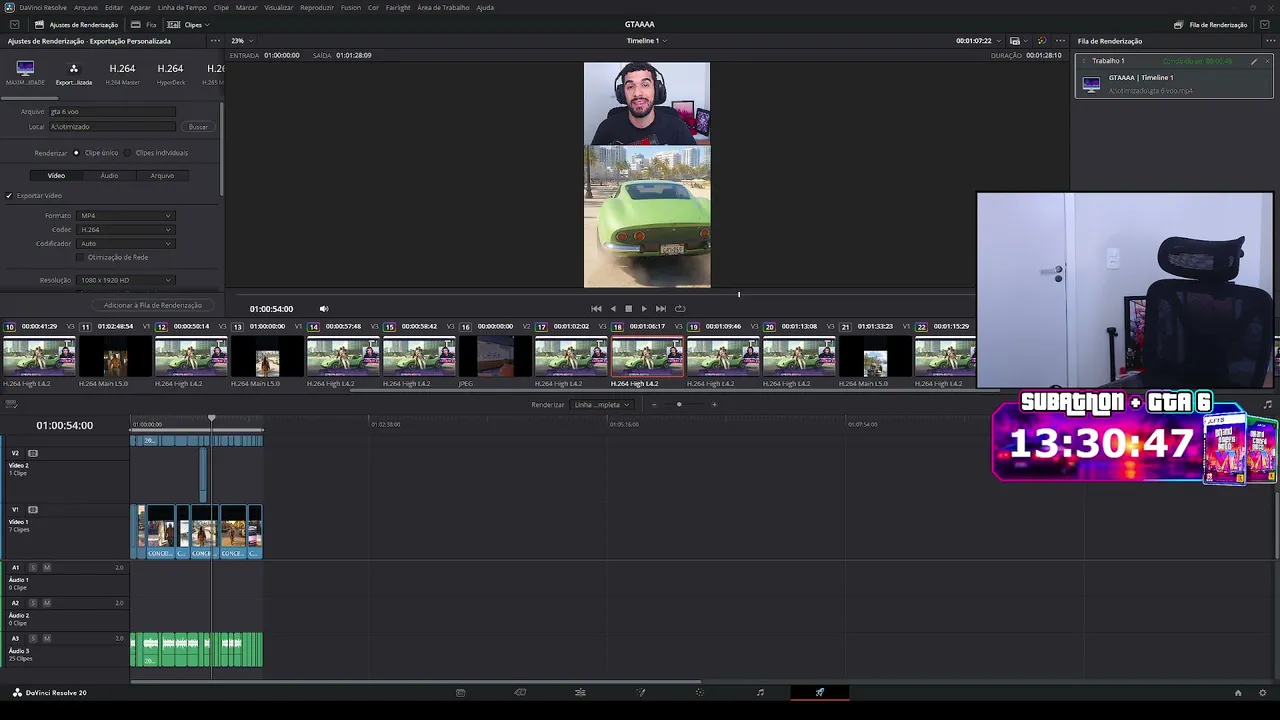
Task: Click Adicionar à Fila de Renderização button
Action: (153, 305)
